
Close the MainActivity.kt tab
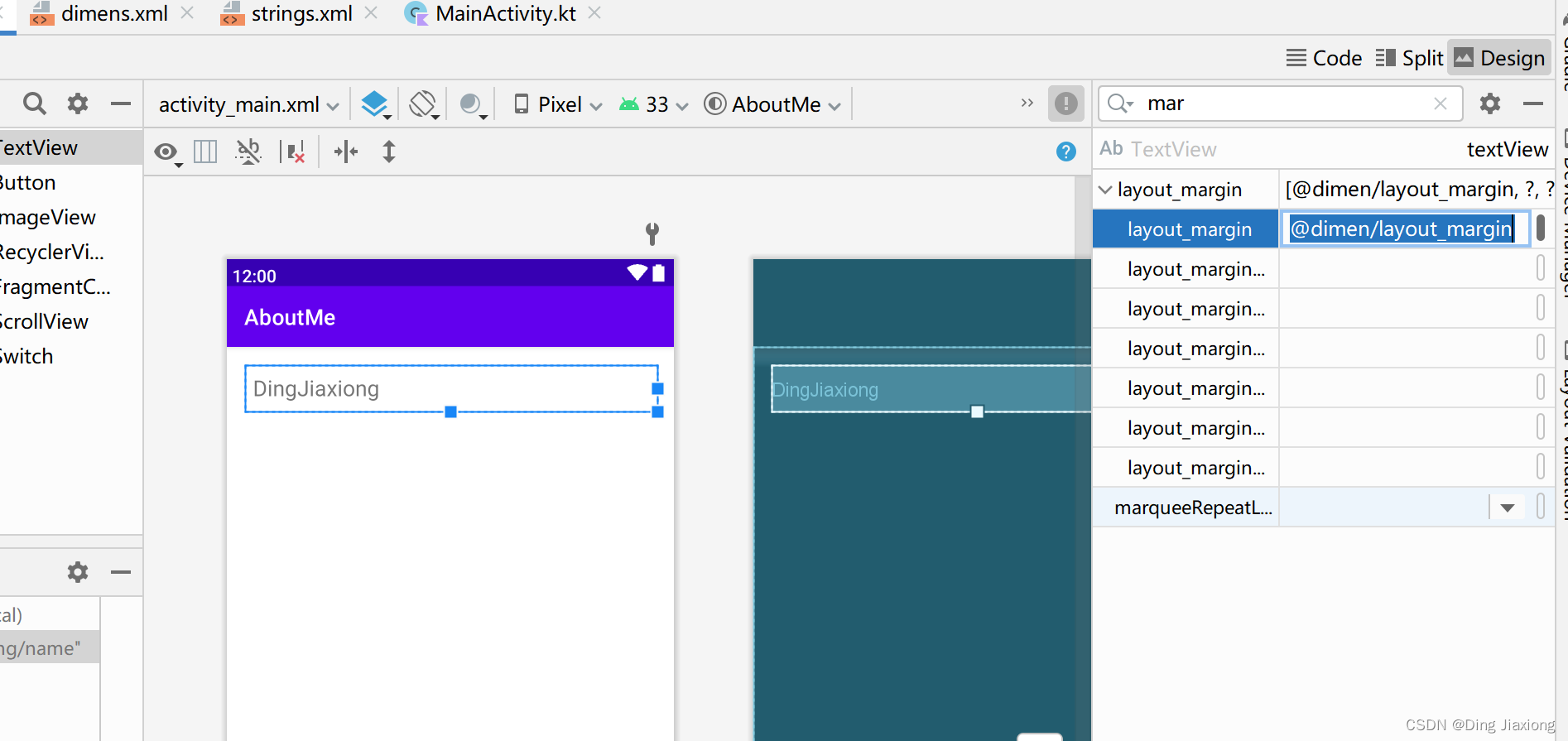click(594, 13)
